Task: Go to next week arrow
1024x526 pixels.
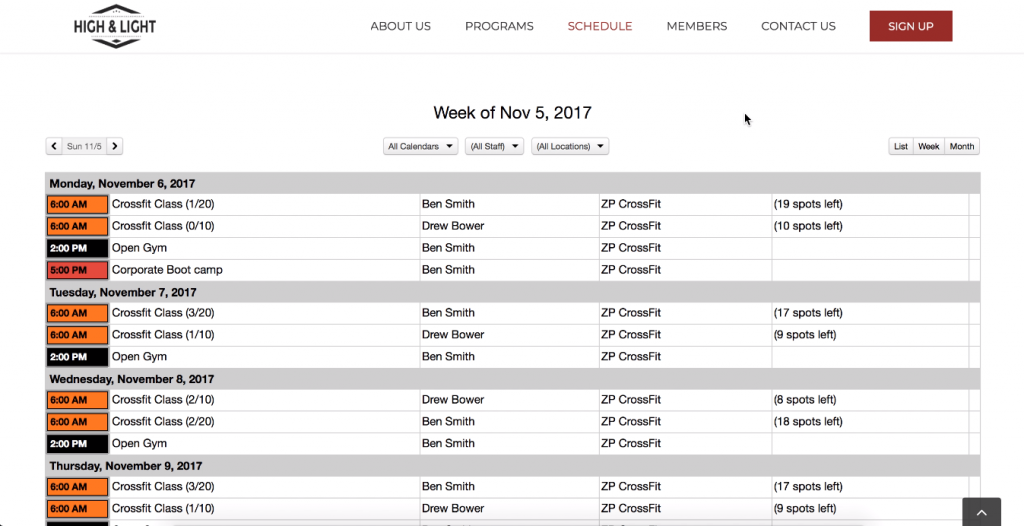Action: 115,146
